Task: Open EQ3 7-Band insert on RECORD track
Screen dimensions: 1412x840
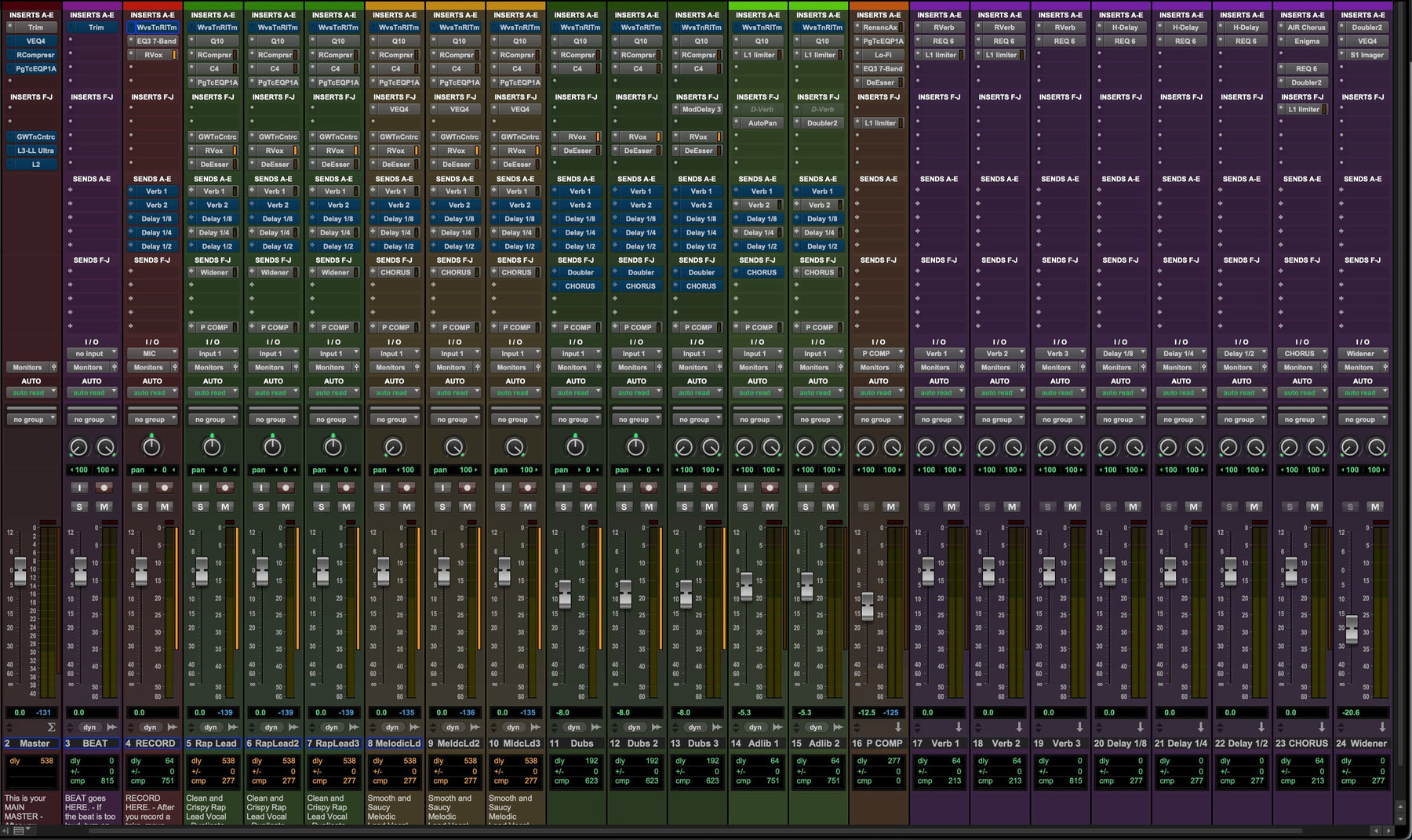Action: coord(156,41)
